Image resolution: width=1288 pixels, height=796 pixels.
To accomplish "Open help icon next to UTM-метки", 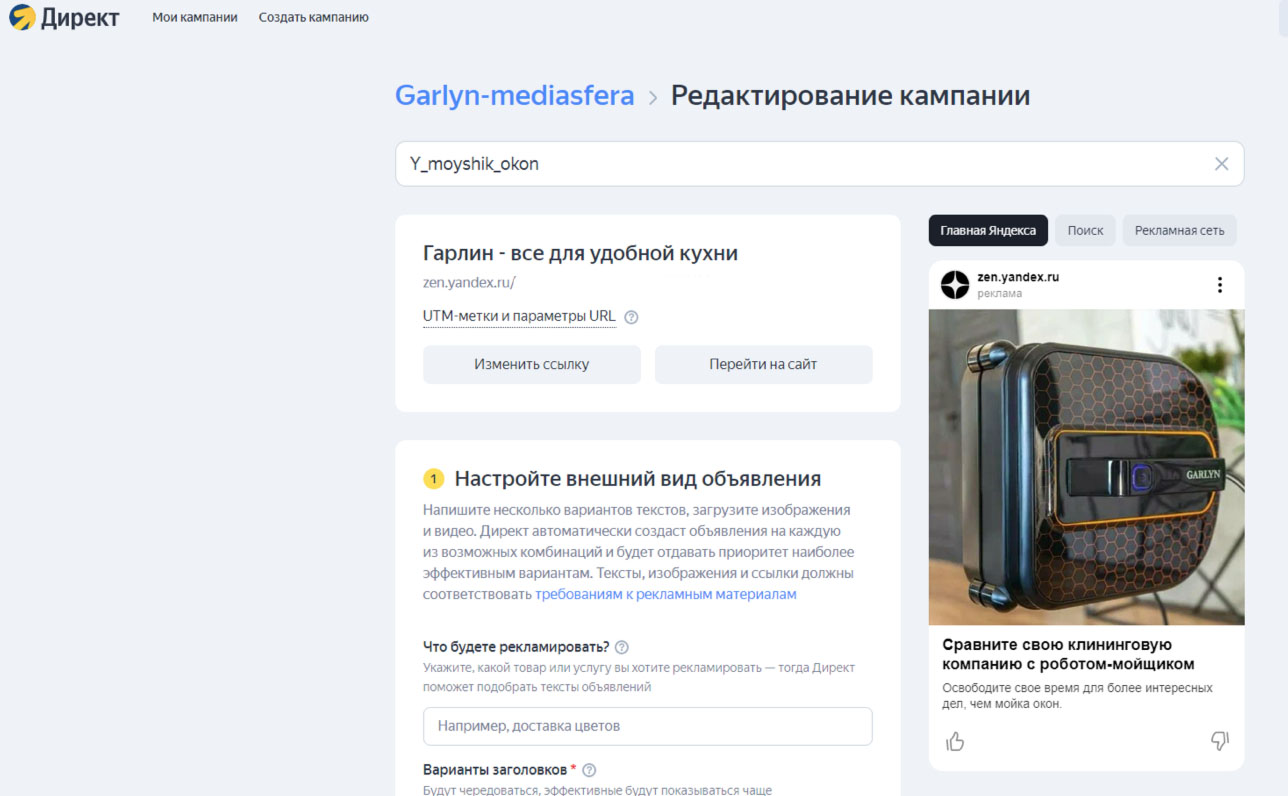I will pyautogui.click(x=631, y=317).
